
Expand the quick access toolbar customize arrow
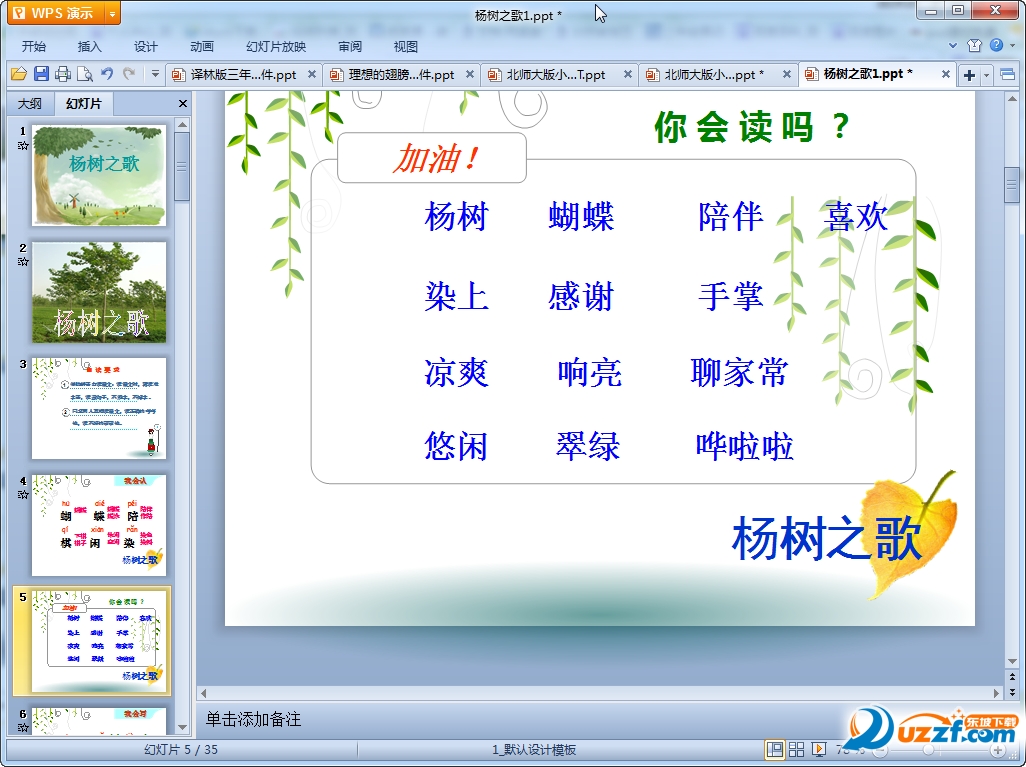[155, 74]
